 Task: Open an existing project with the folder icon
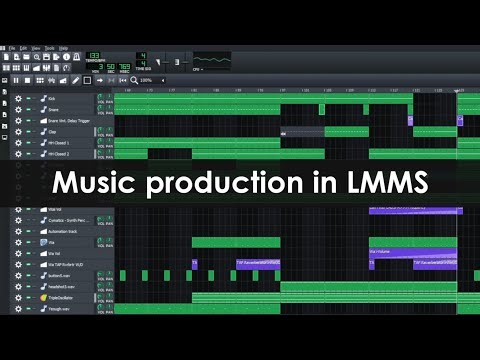(x=26, y=57)
